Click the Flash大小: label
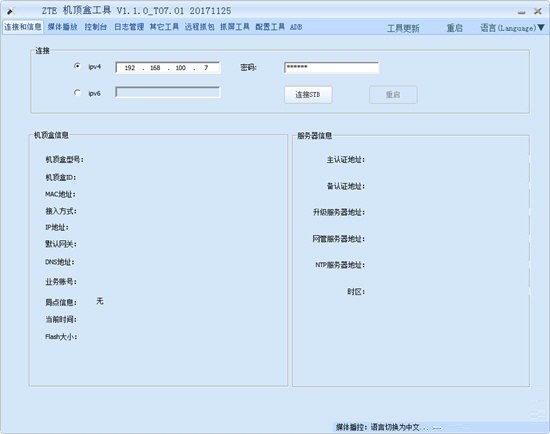The image size is (550, 434). 61,337
